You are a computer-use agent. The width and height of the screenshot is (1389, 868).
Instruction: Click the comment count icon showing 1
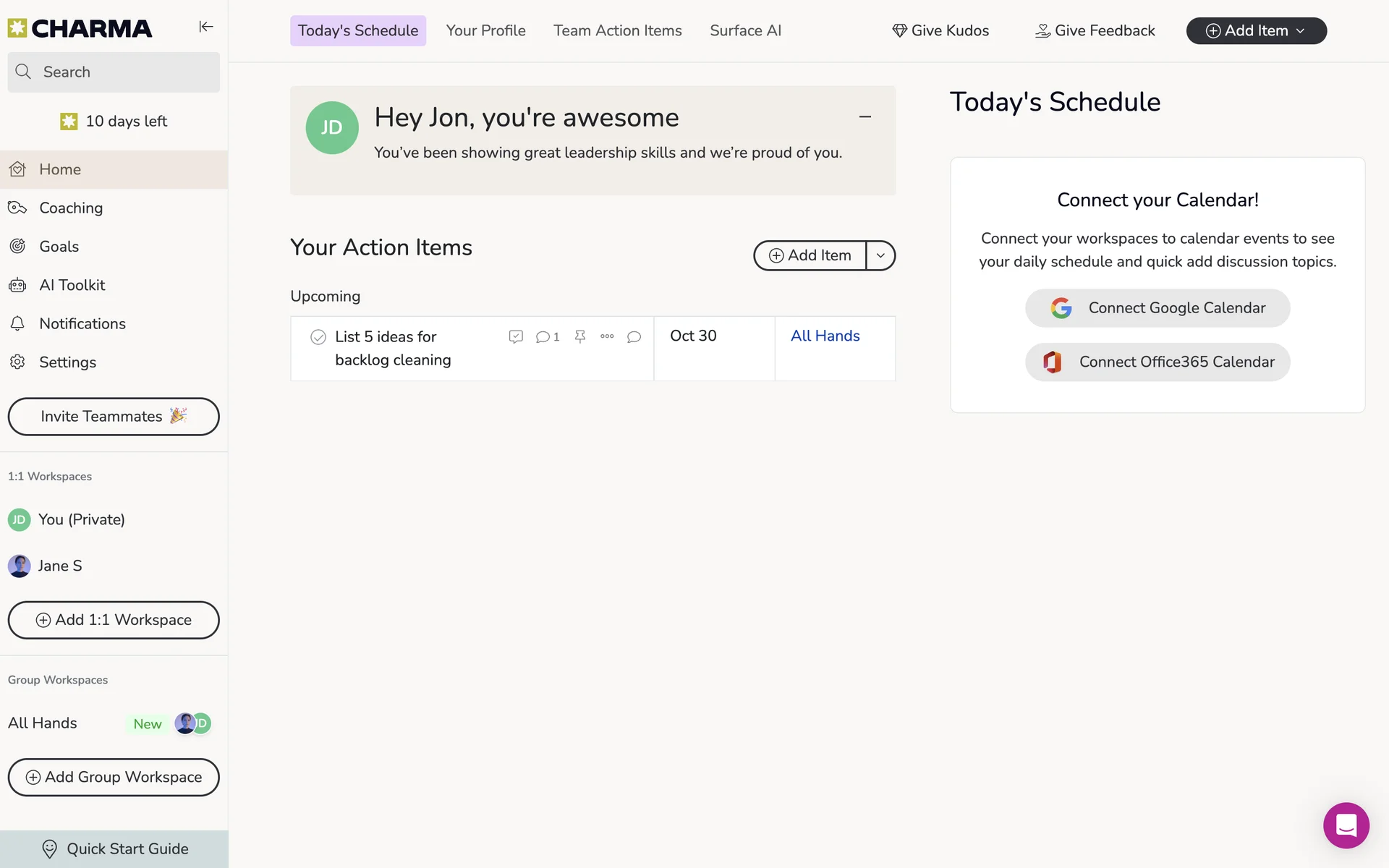point(547,337)
